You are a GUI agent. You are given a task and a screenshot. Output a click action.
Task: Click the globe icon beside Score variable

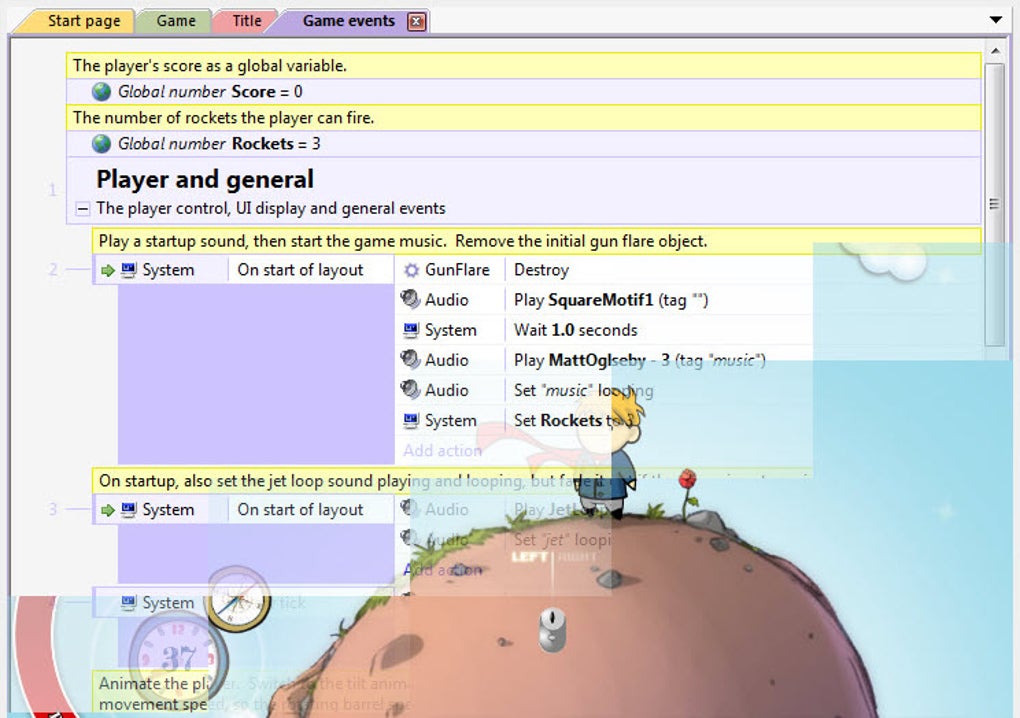[101, 92]
